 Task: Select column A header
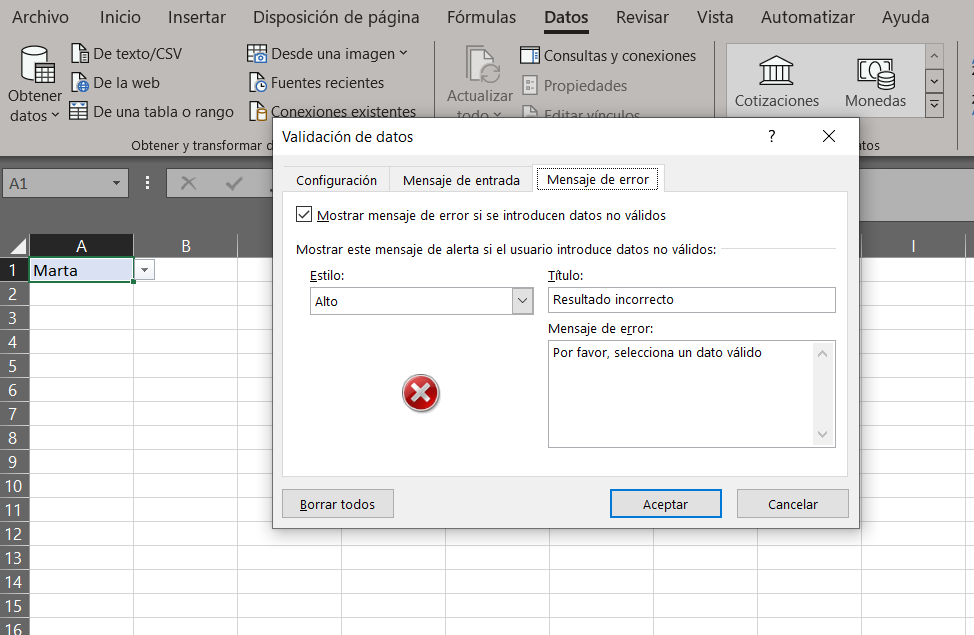[81, 246]
